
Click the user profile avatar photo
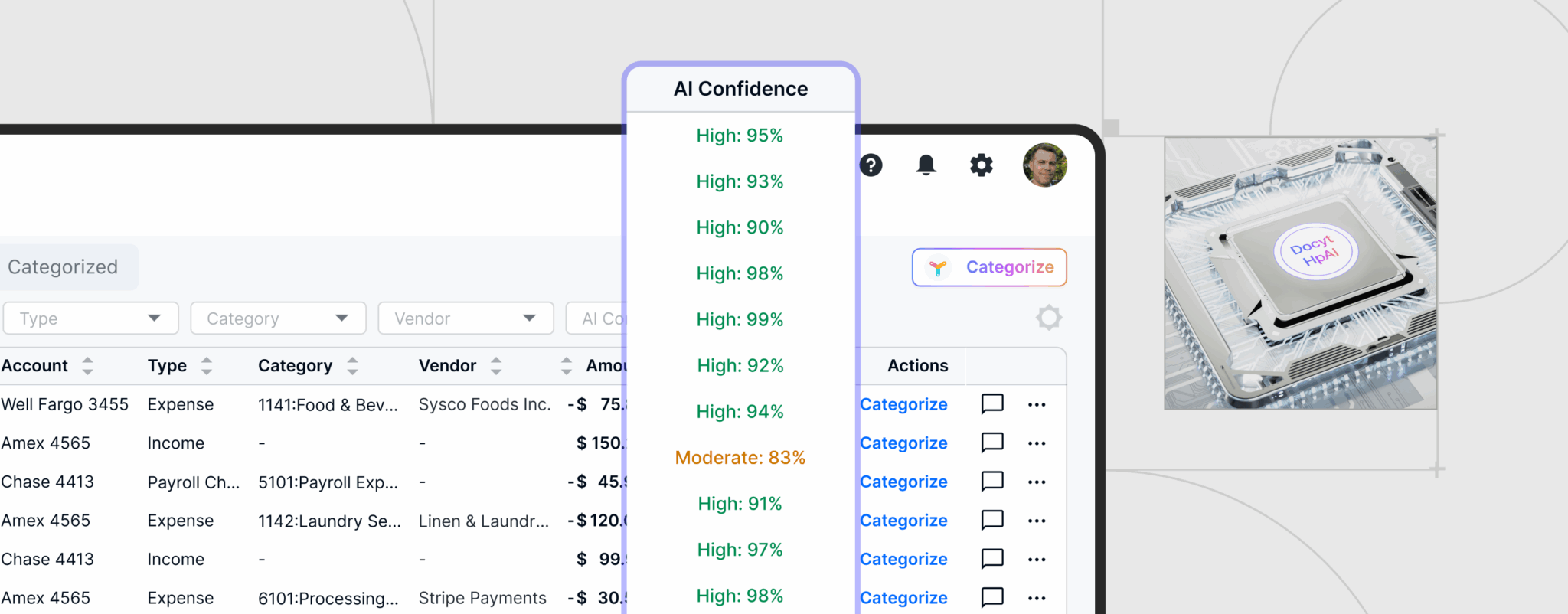(1044, 165)
